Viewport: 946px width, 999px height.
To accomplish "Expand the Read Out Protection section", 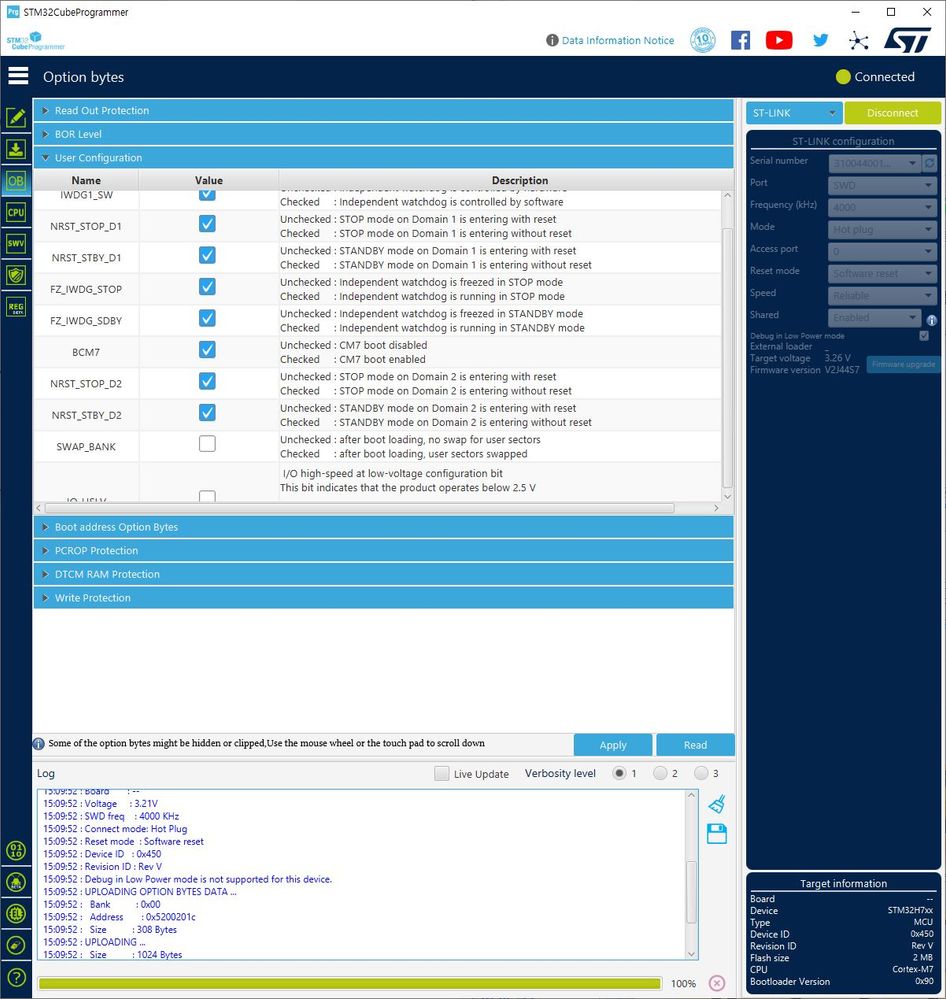I will (383, 110).
